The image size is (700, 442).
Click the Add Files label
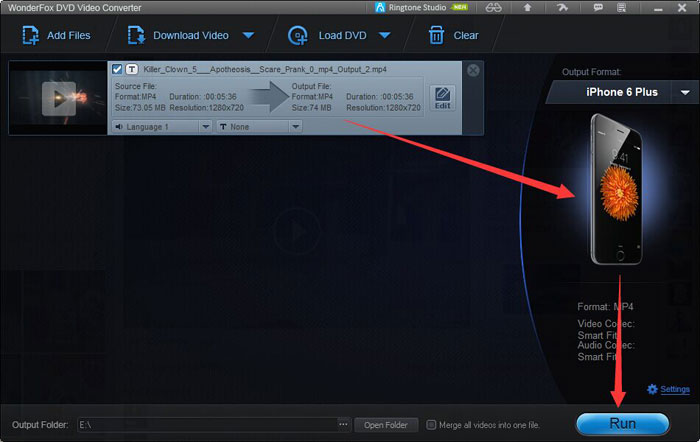[69, 35]
